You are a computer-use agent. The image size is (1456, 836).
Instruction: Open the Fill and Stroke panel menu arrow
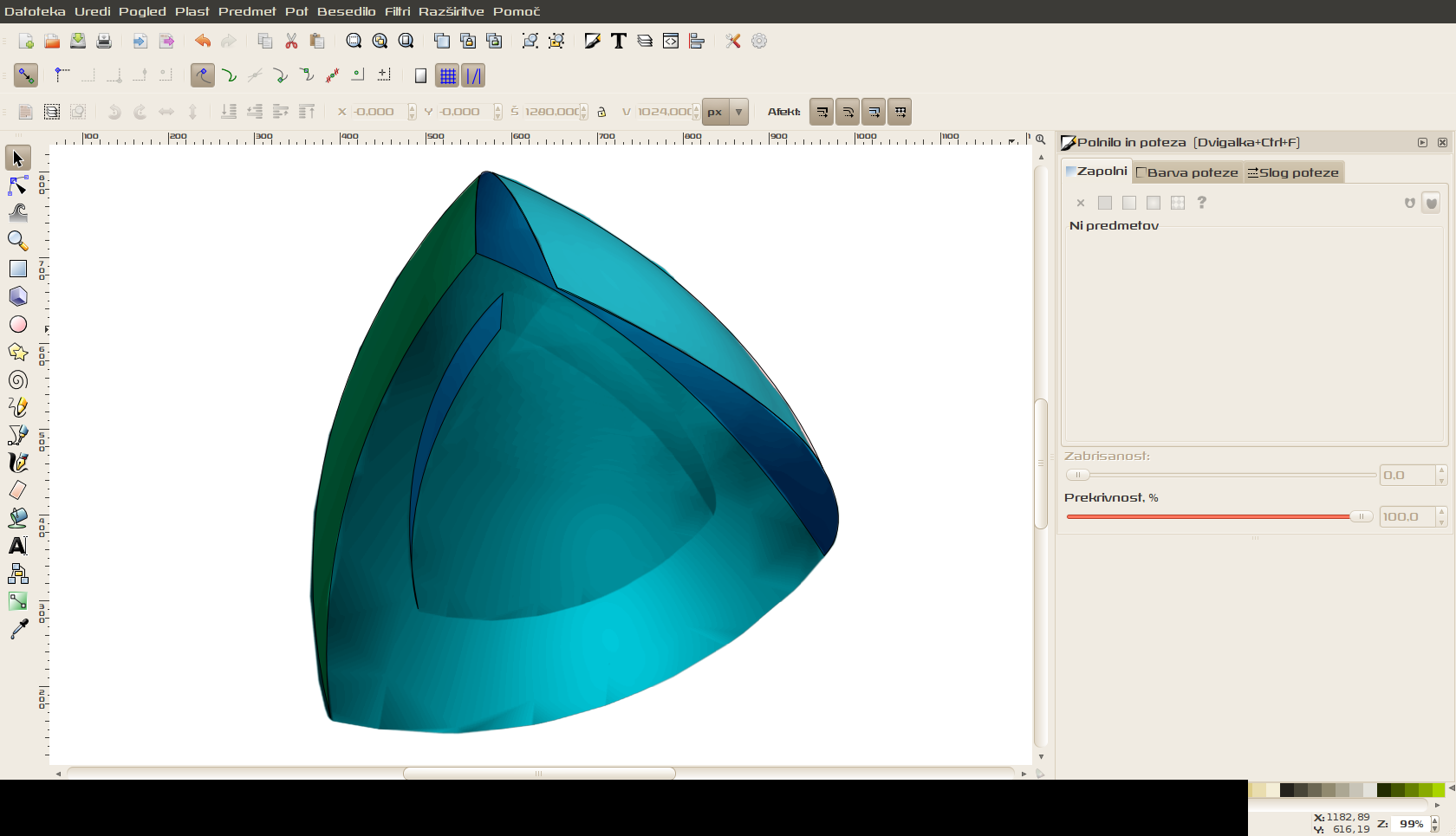pyautogui.click(x=1422, y=142)
